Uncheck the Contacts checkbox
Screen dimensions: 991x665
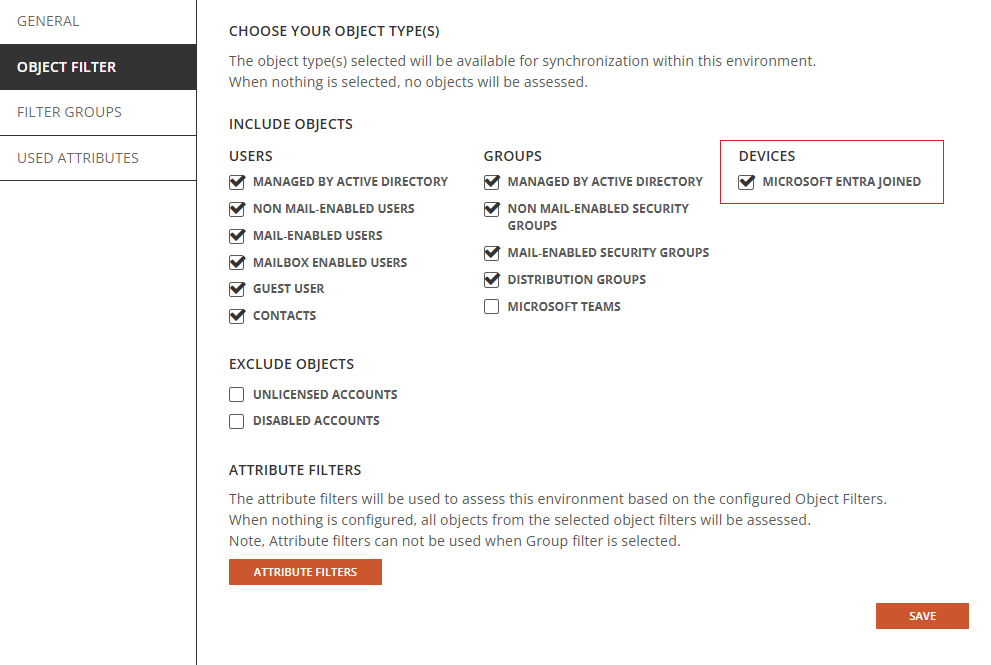click(x=237, y=316)
